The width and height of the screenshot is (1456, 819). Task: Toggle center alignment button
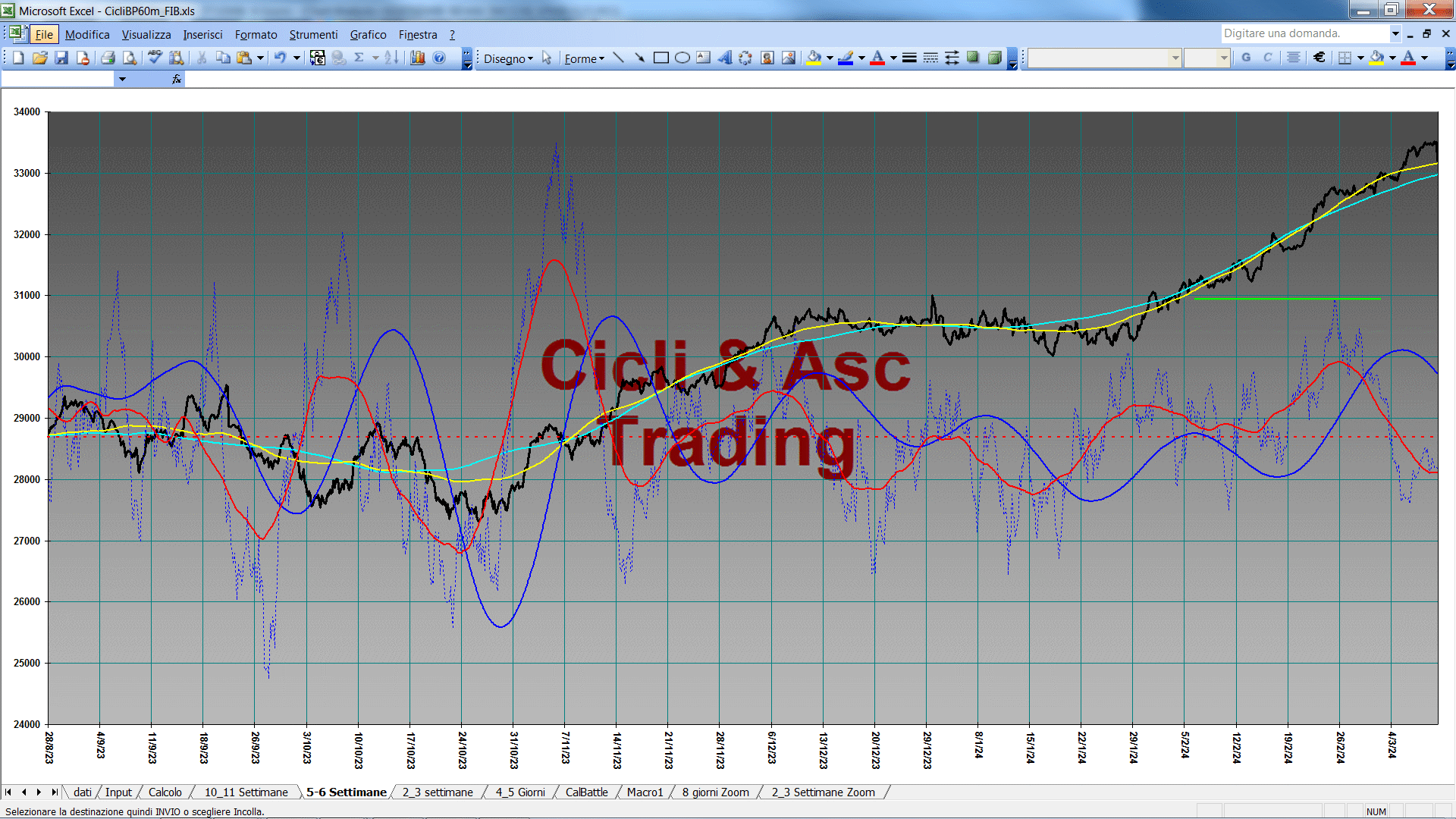(1294, 58)
